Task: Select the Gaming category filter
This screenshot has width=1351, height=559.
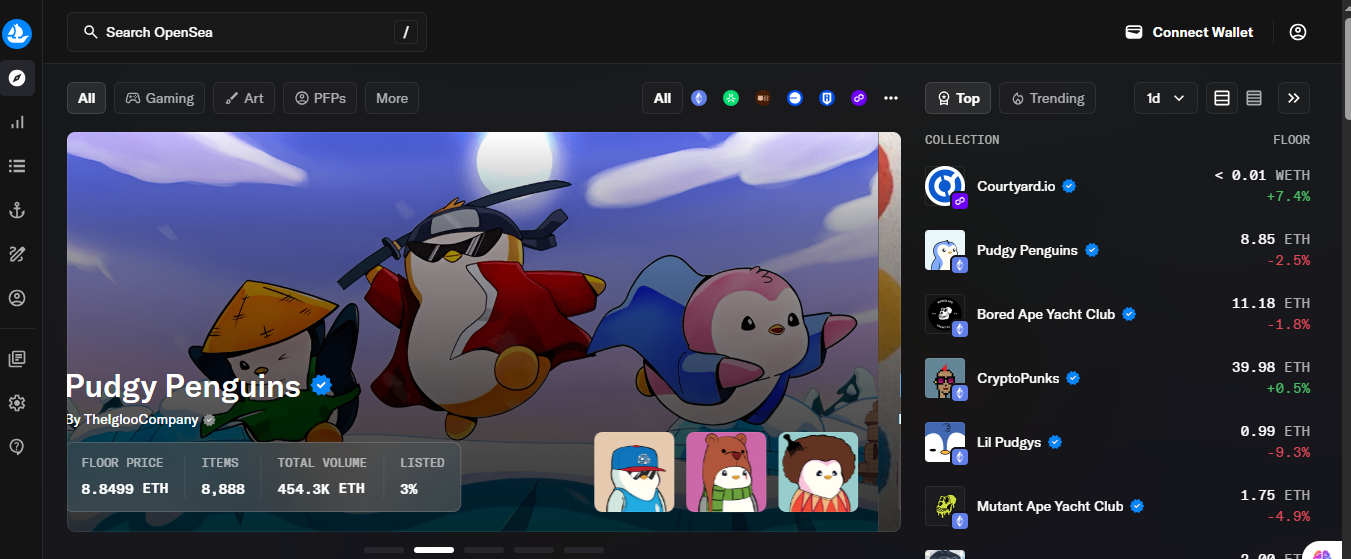Action: click(x=160, y=98)
